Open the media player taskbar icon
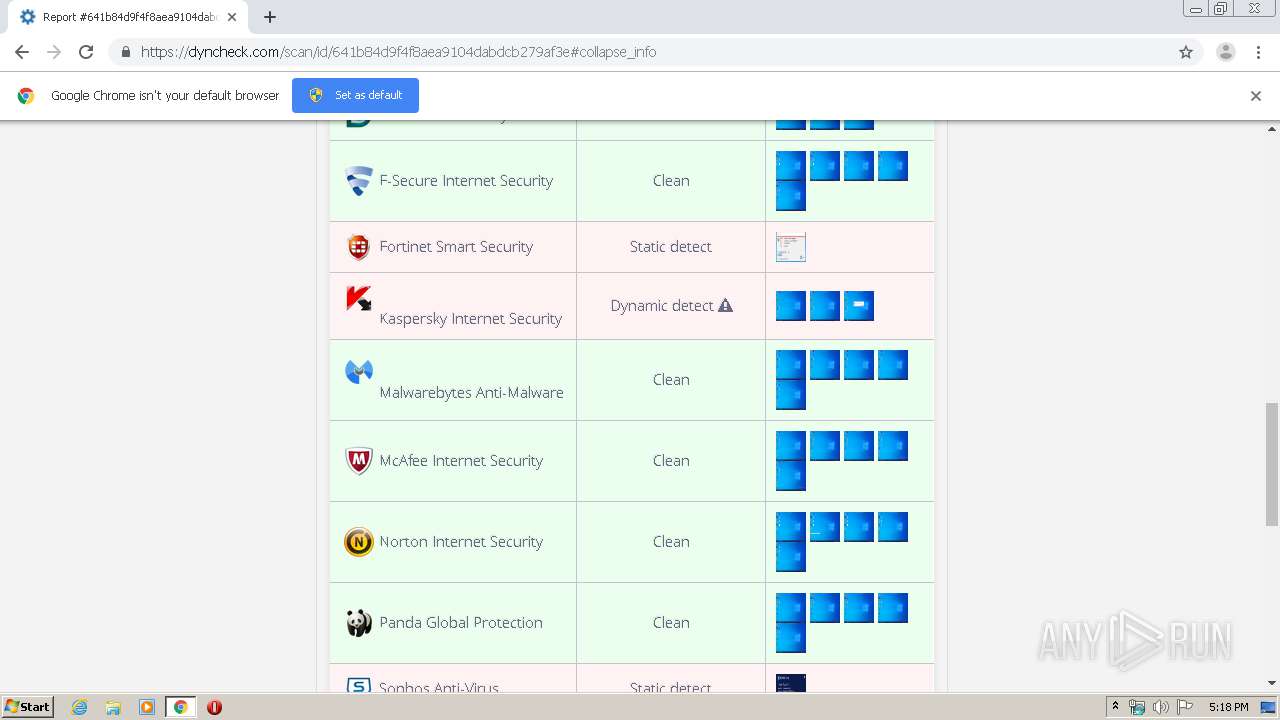Image resolution: width=1280 pixels, height=720 pixels. [147, 707]
